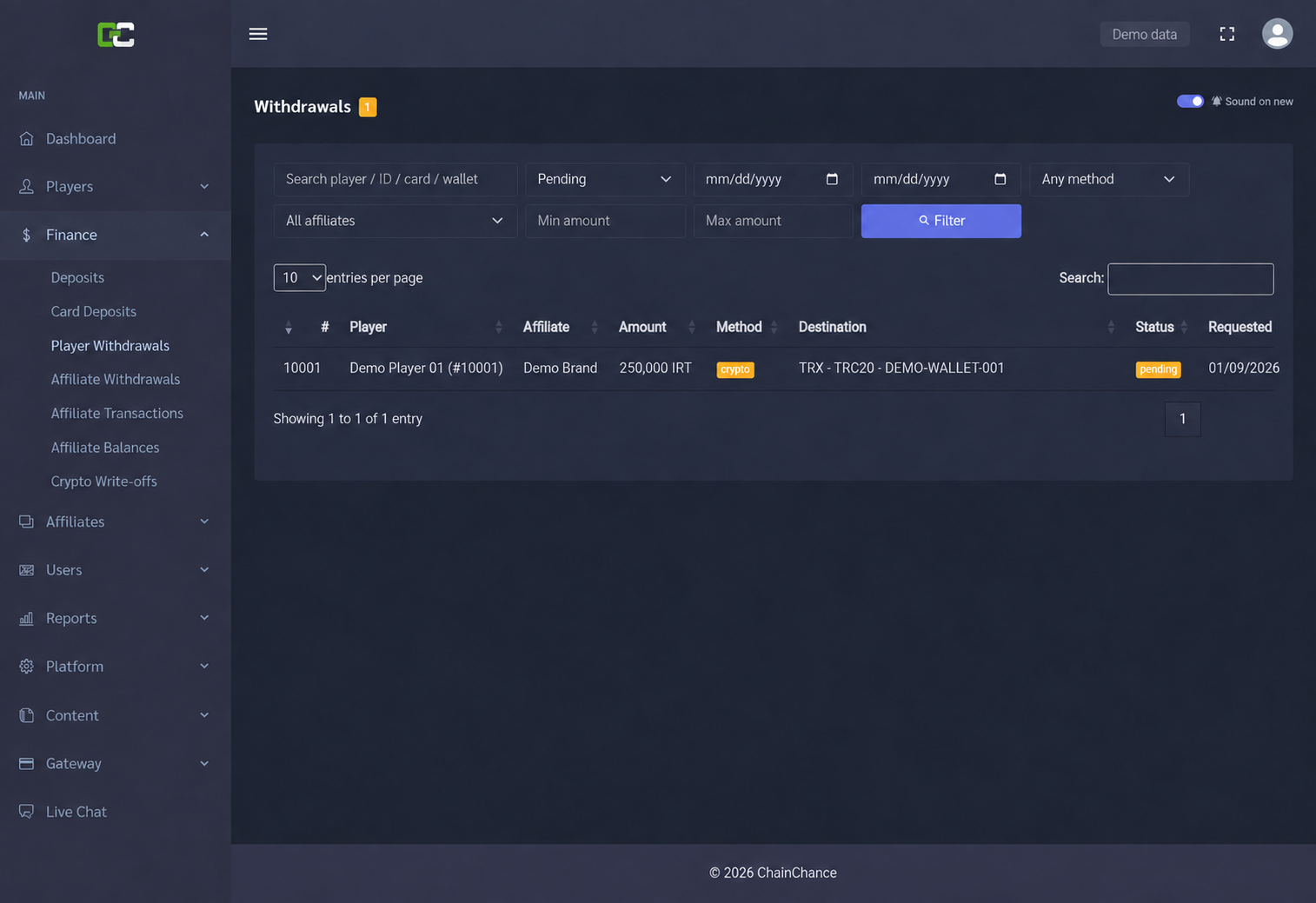Click the Affiliates sidebar icon

[27, 521]
